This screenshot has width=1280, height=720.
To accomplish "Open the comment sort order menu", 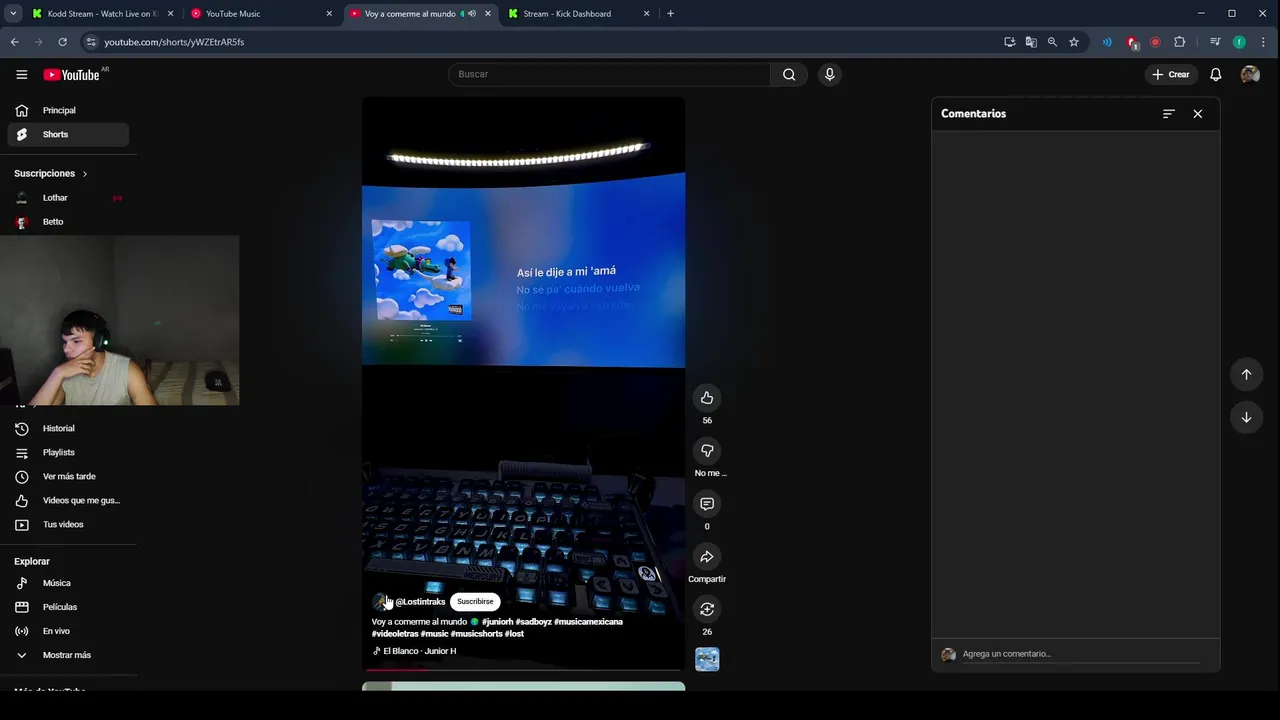I will pos(1168,114).
